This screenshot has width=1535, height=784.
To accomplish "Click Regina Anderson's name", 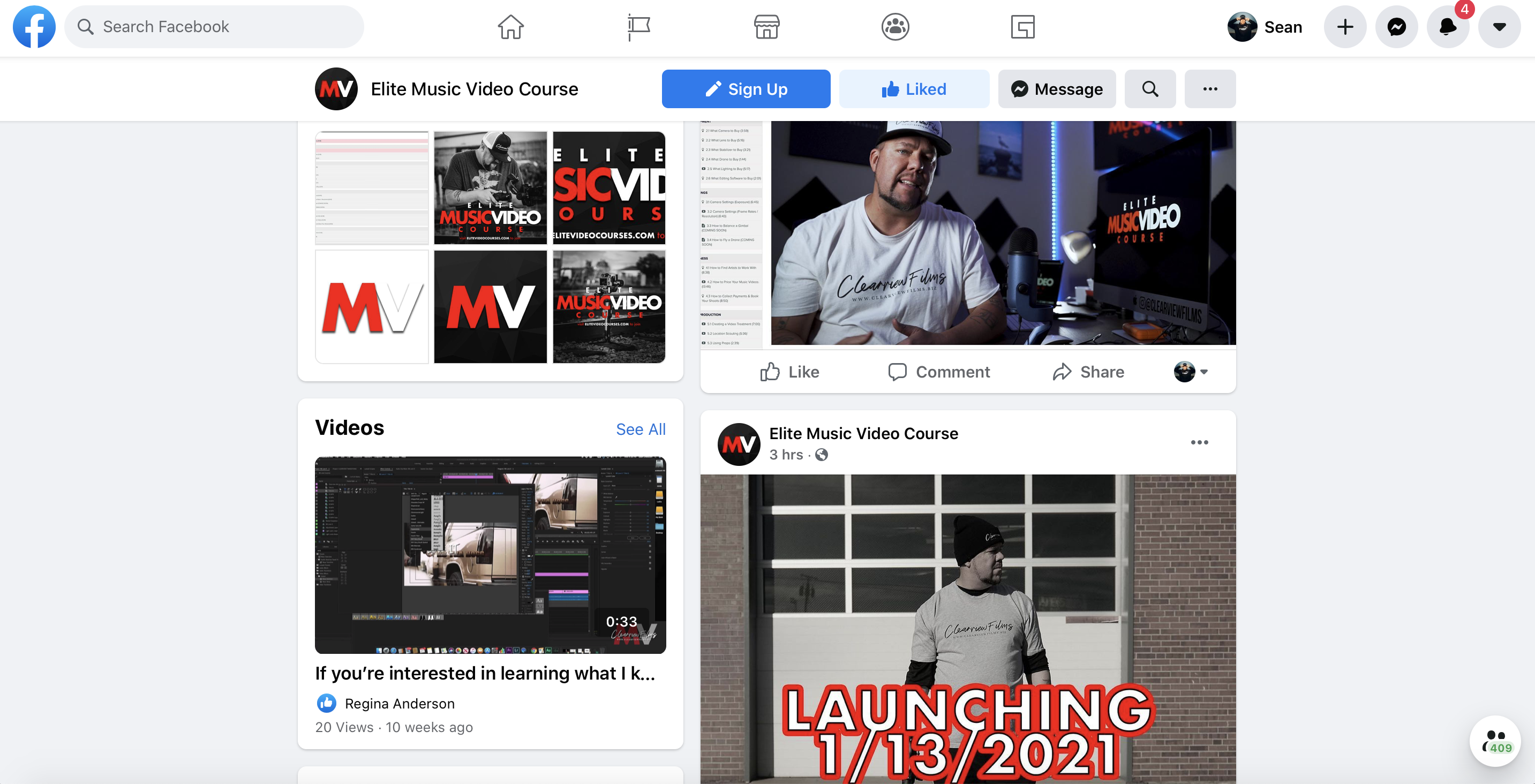I will click(x=399, y=704).
